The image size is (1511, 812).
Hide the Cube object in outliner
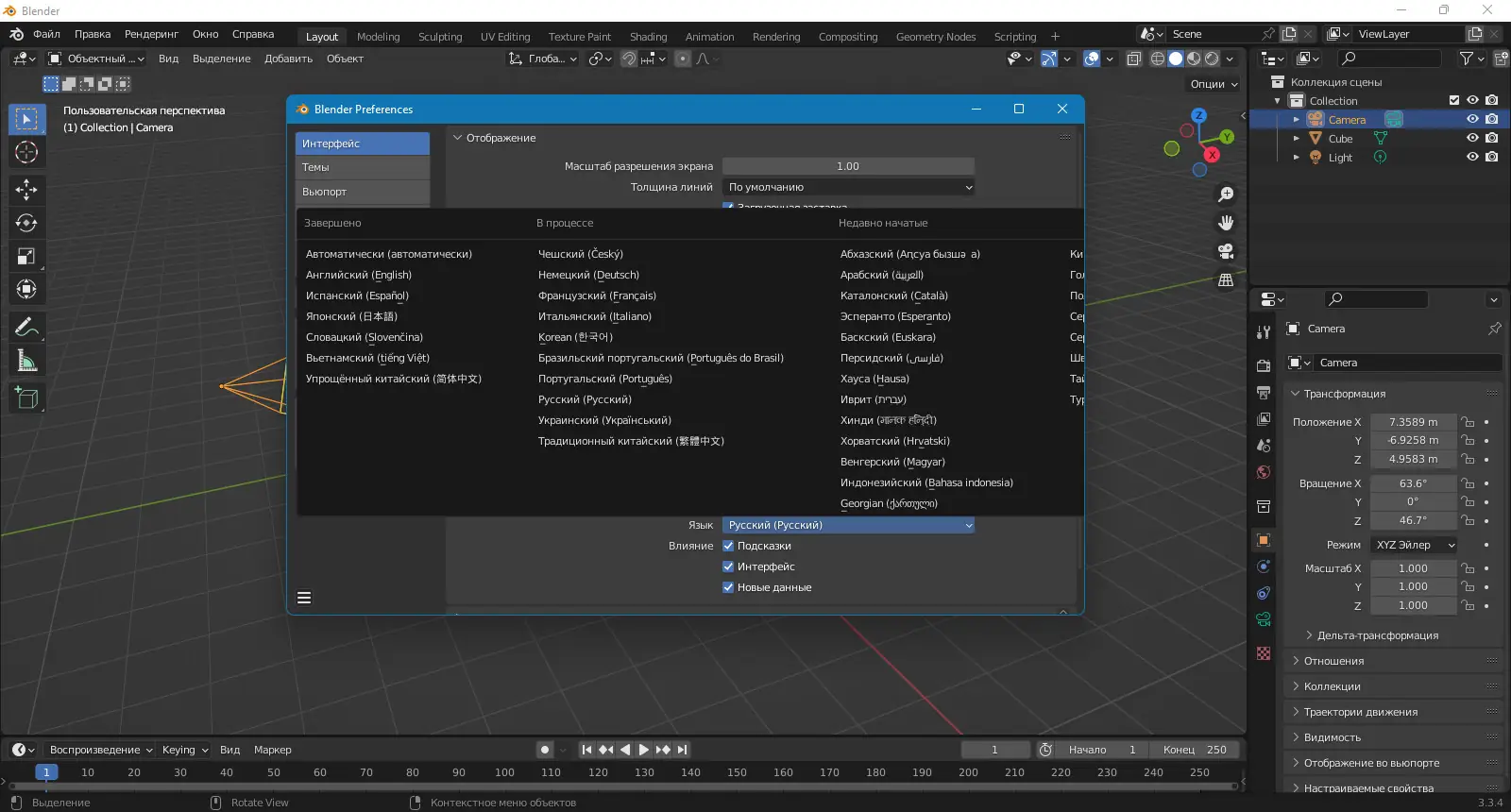1472,138
